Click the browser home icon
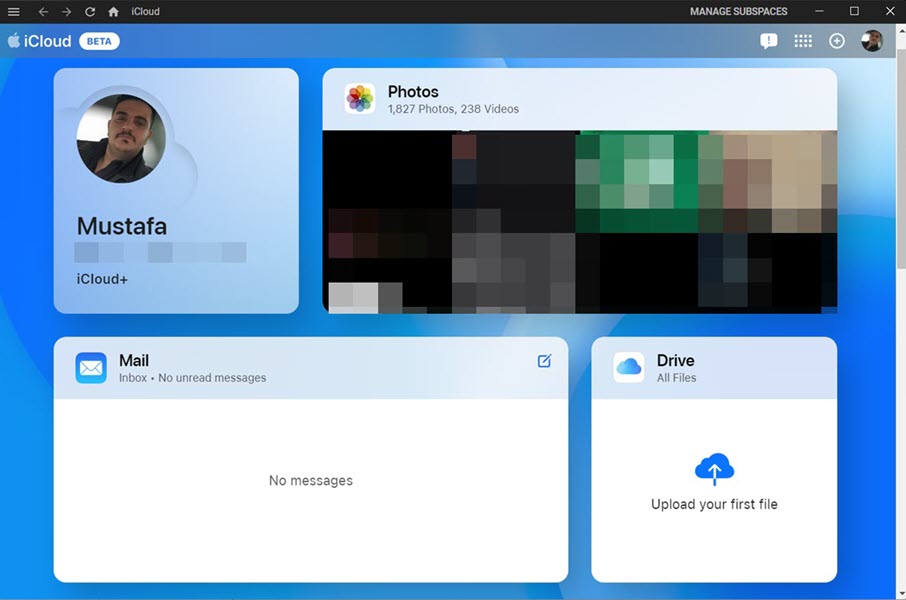Viewport: 906px width, 600px height. (x=113, y=11)
